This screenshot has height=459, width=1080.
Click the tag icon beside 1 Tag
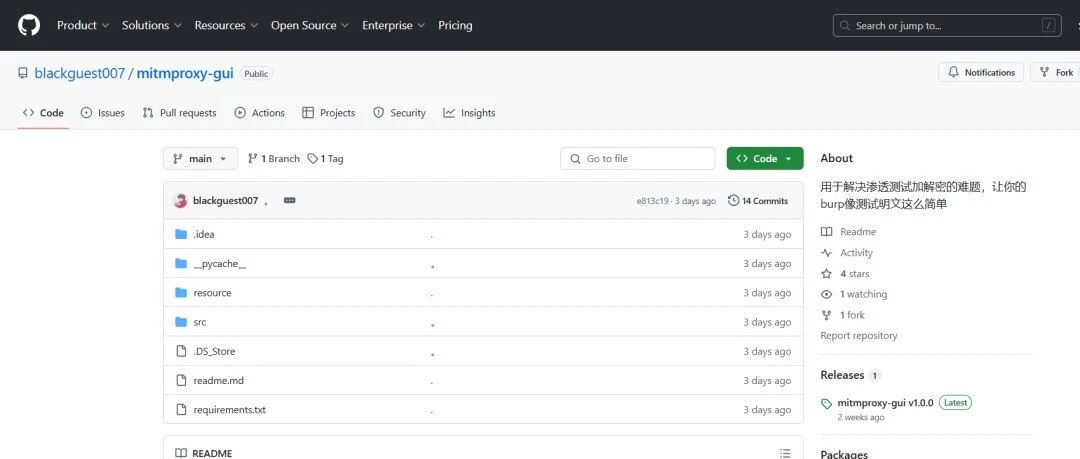click(313, 159)
